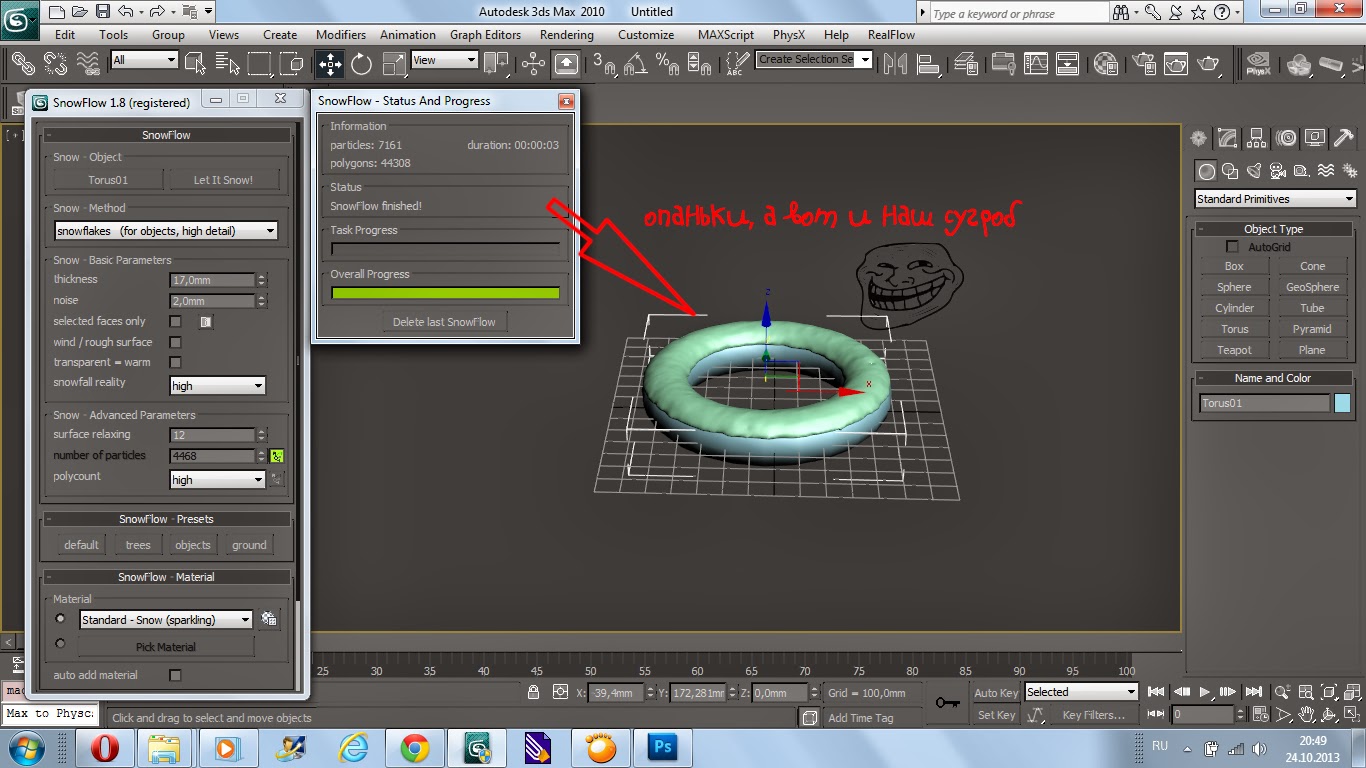The width and height of the screenshot is (1366, 768).
Task: Open the MAXScript menu
Action: pos(726,35)
